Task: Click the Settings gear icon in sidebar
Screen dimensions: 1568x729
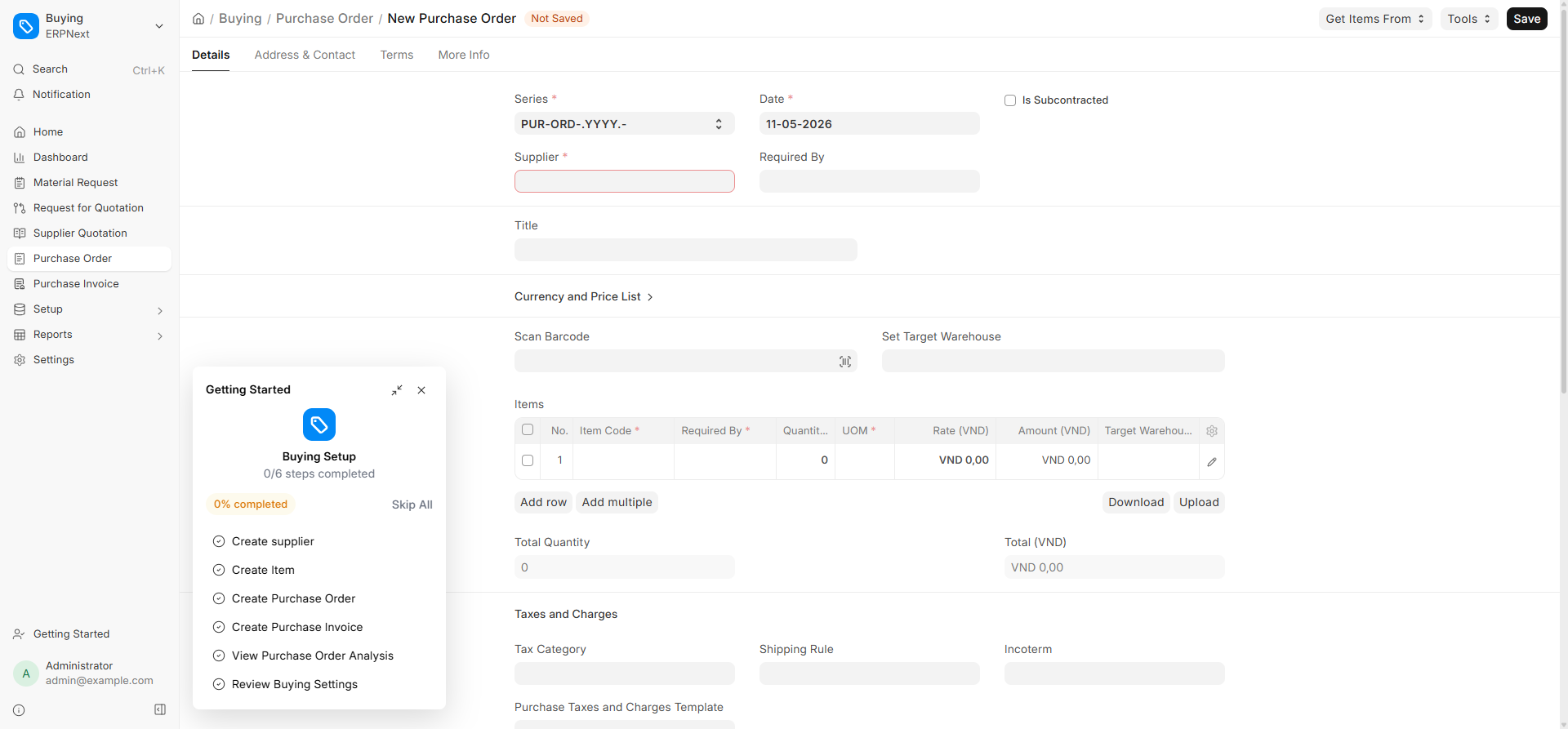Action: [20, 360]
